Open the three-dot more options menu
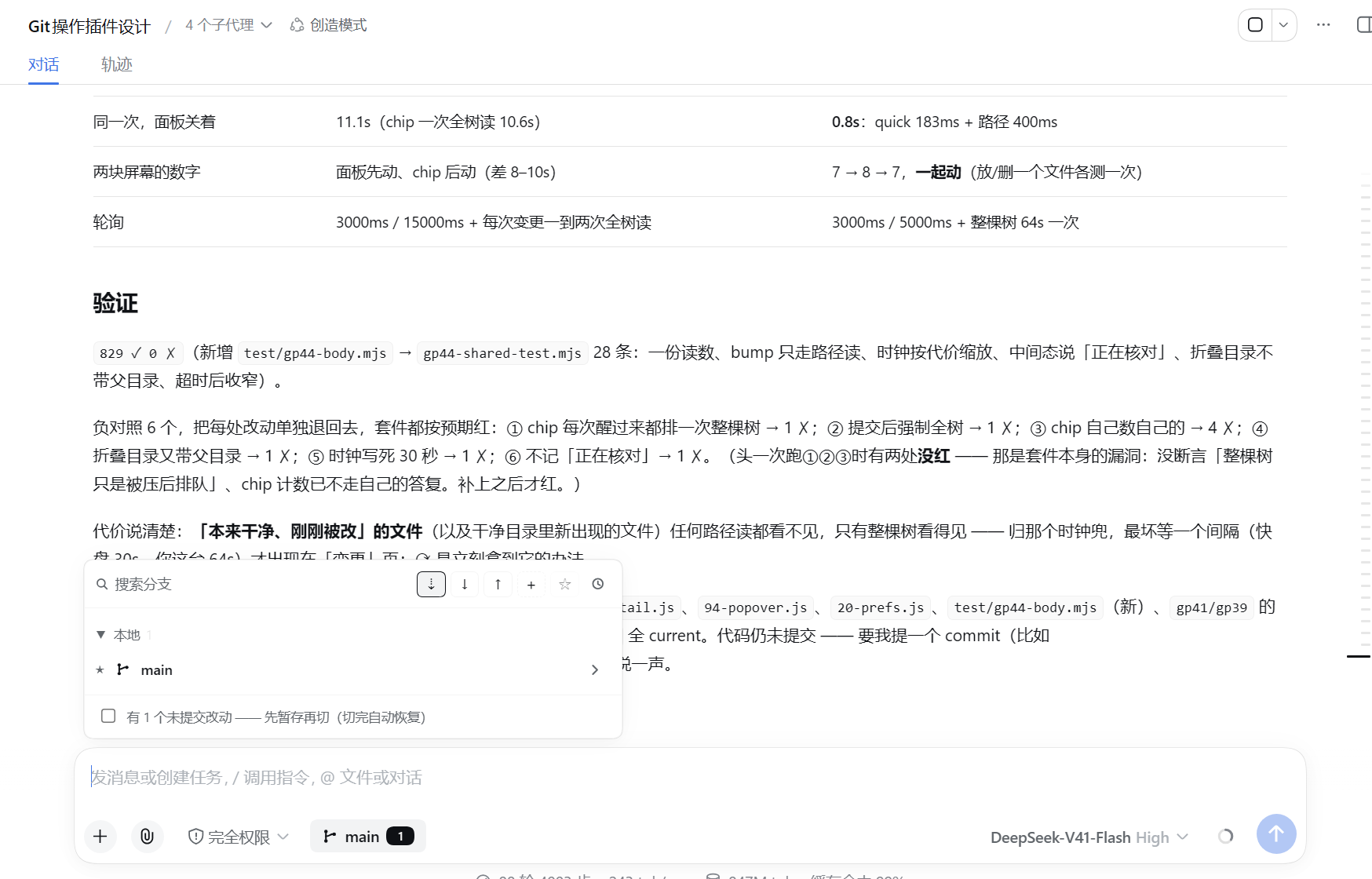 1323,24
